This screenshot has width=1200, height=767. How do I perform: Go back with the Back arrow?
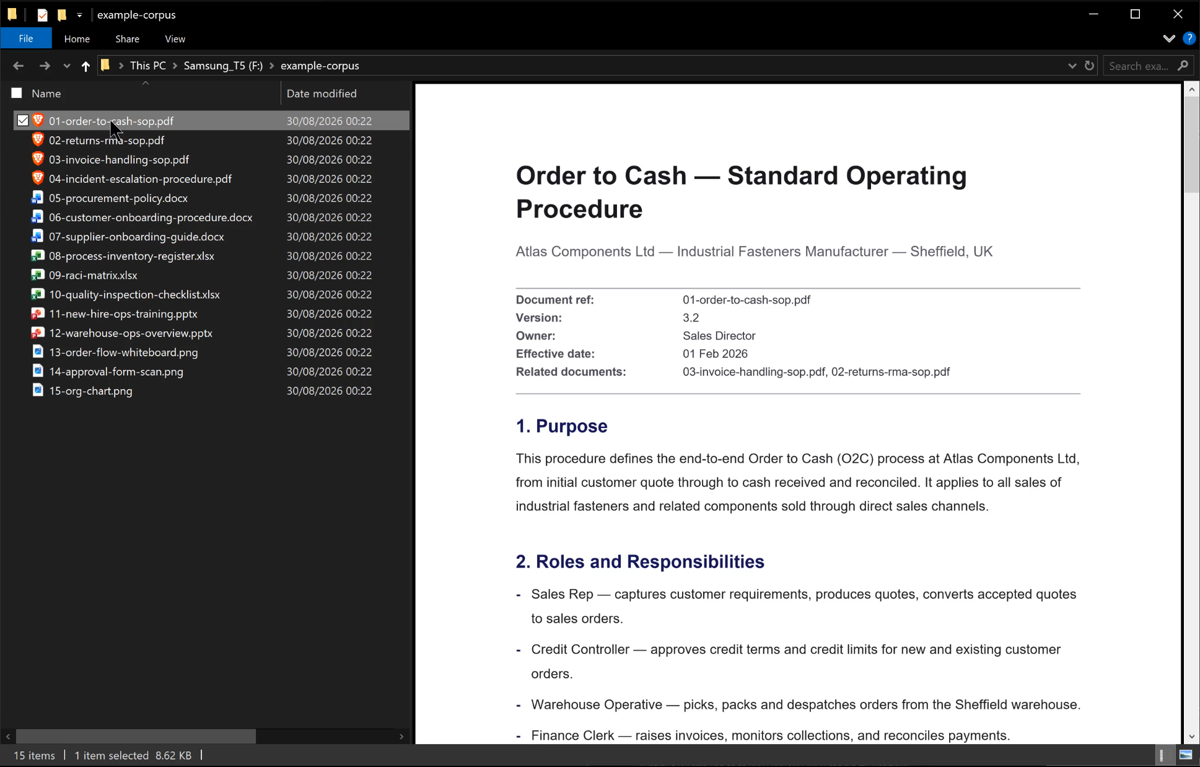coord(18,66)
